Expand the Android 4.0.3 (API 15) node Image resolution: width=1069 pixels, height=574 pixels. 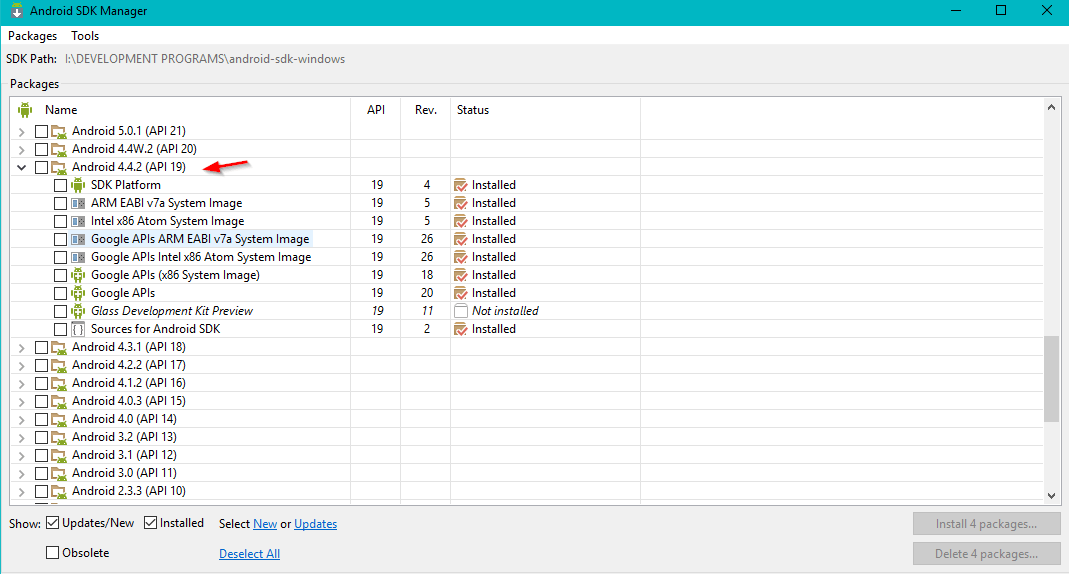point(22,401)
